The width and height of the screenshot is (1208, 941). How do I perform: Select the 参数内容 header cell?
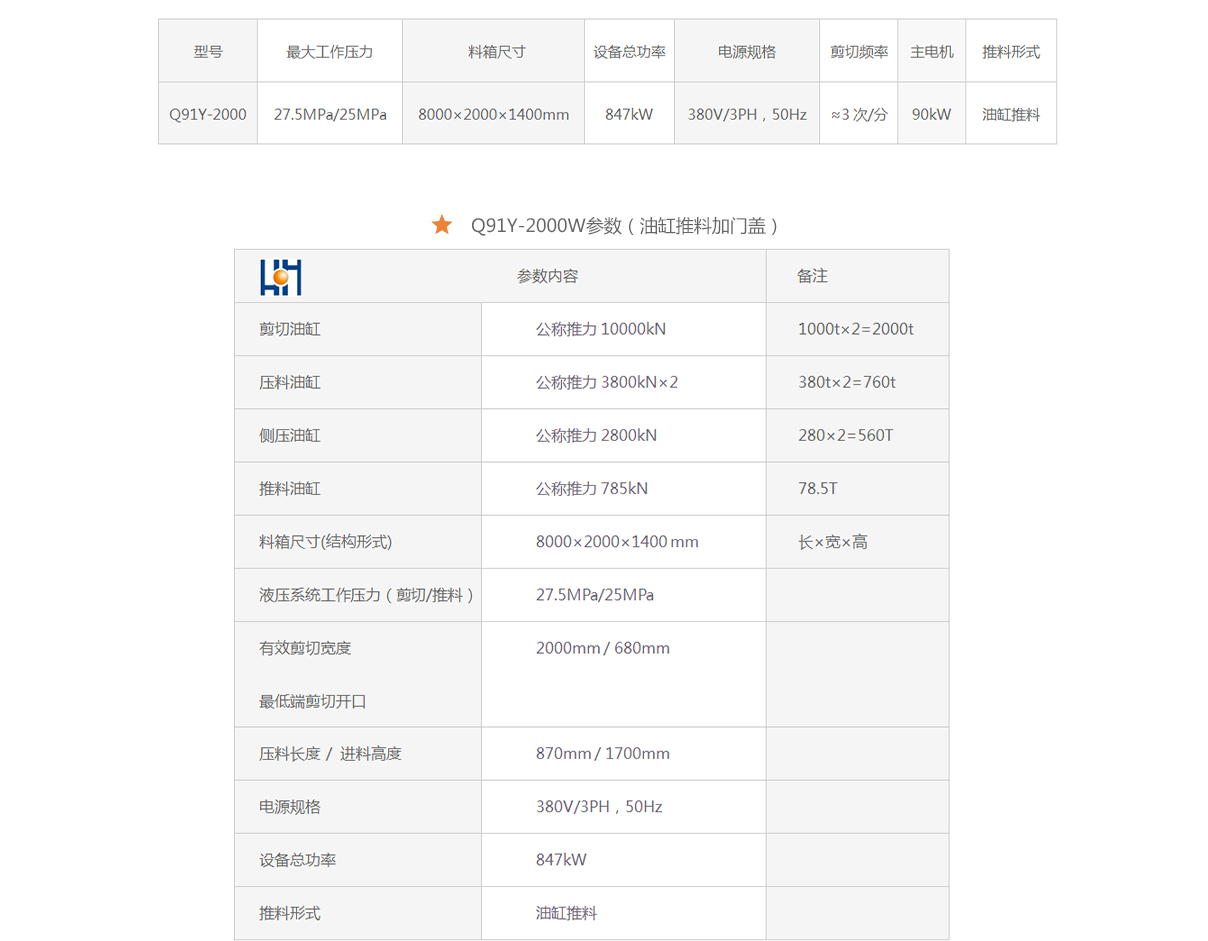547,277
